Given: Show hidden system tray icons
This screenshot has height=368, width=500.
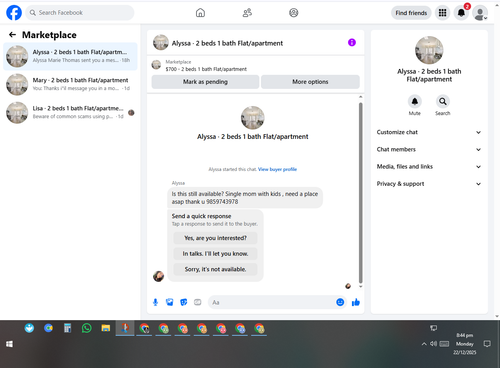Looking at the screenshot, I should [x=424, y=344].
